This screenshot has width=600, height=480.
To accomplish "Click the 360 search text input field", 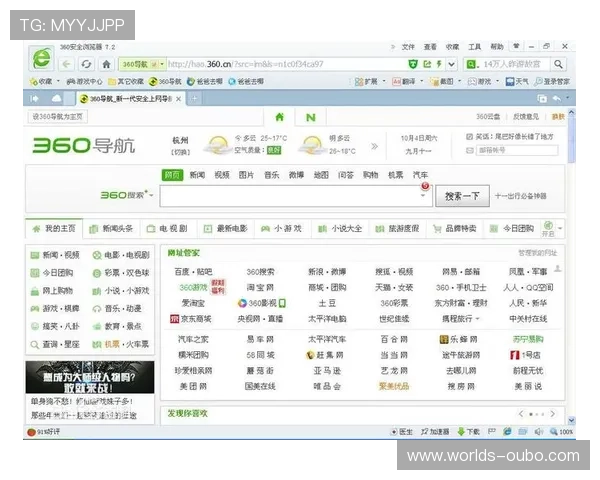I will pos(295,196).
